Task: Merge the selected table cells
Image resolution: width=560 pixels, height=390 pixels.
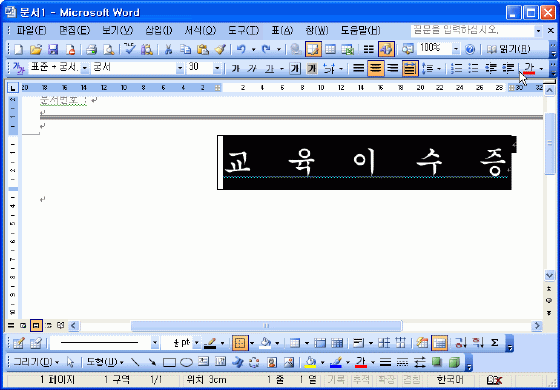Action: 320,343
